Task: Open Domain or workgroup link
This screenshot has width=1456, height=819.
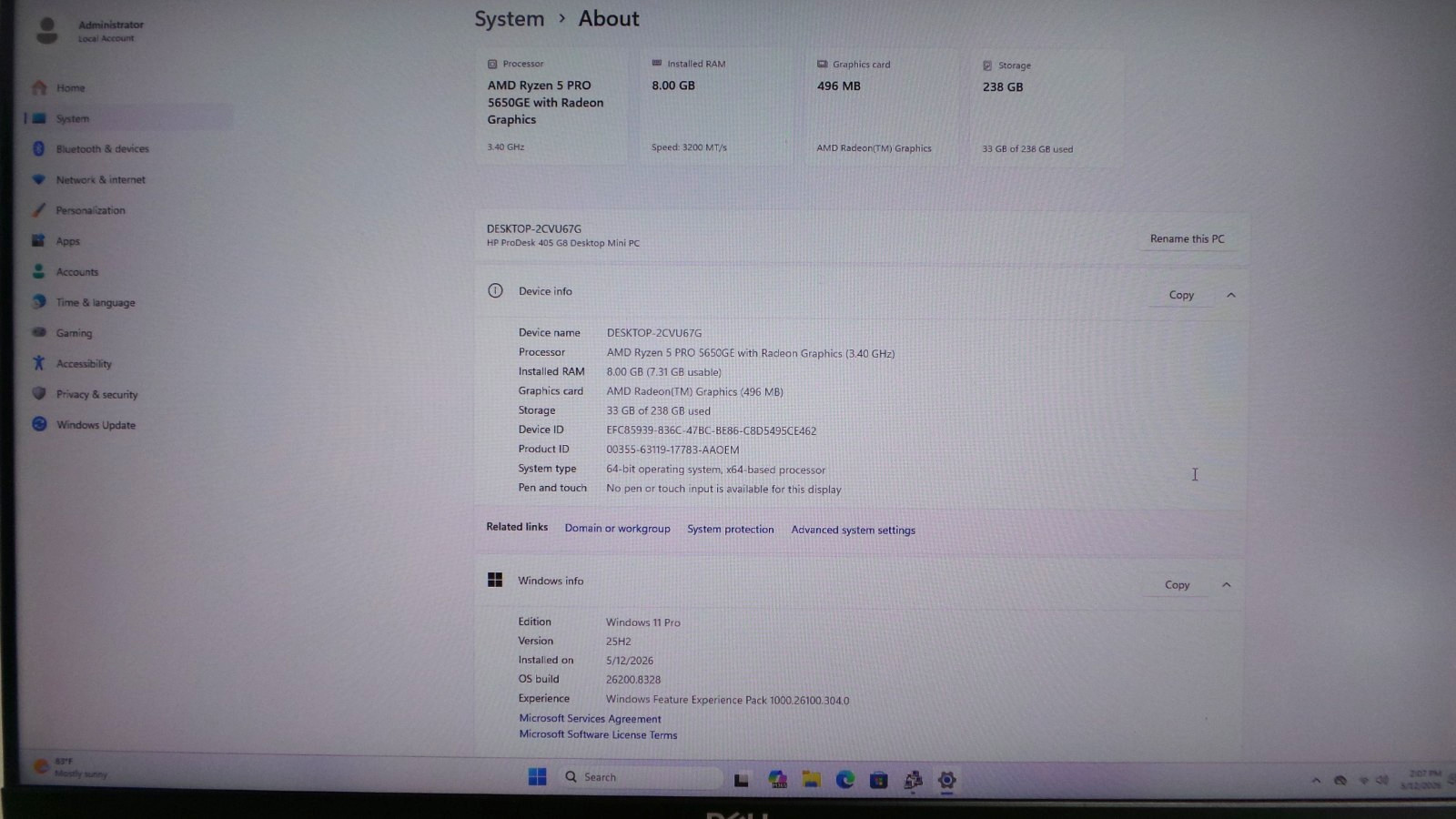Action: [x=617, y=529]
